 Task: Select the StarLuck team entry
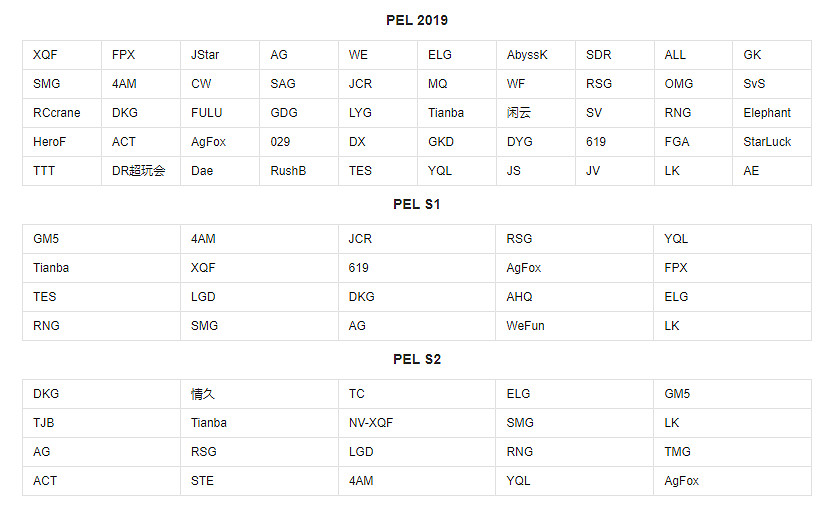click(x=767, y=142)
